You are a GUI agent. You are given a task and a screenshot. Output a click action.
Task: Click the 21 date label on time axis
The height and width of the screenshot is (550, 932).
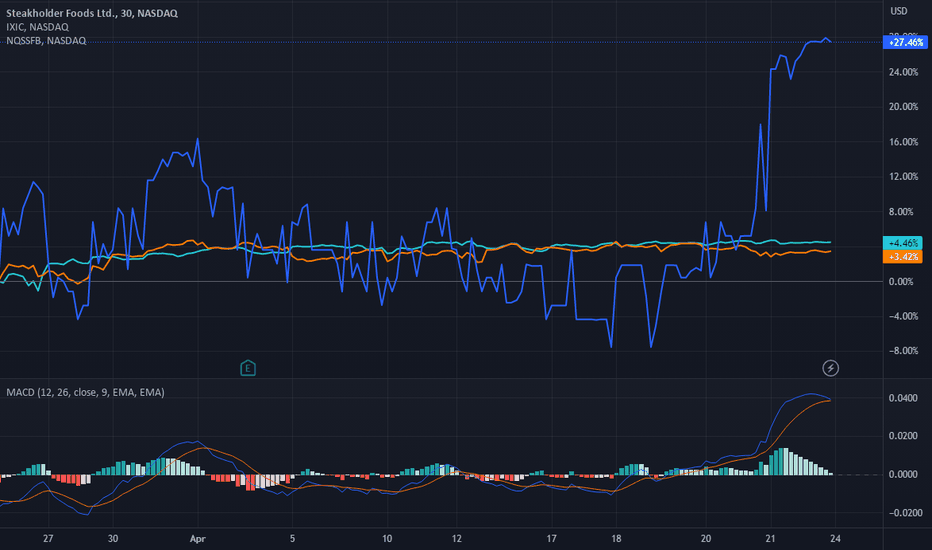click(x=770, y=538)
